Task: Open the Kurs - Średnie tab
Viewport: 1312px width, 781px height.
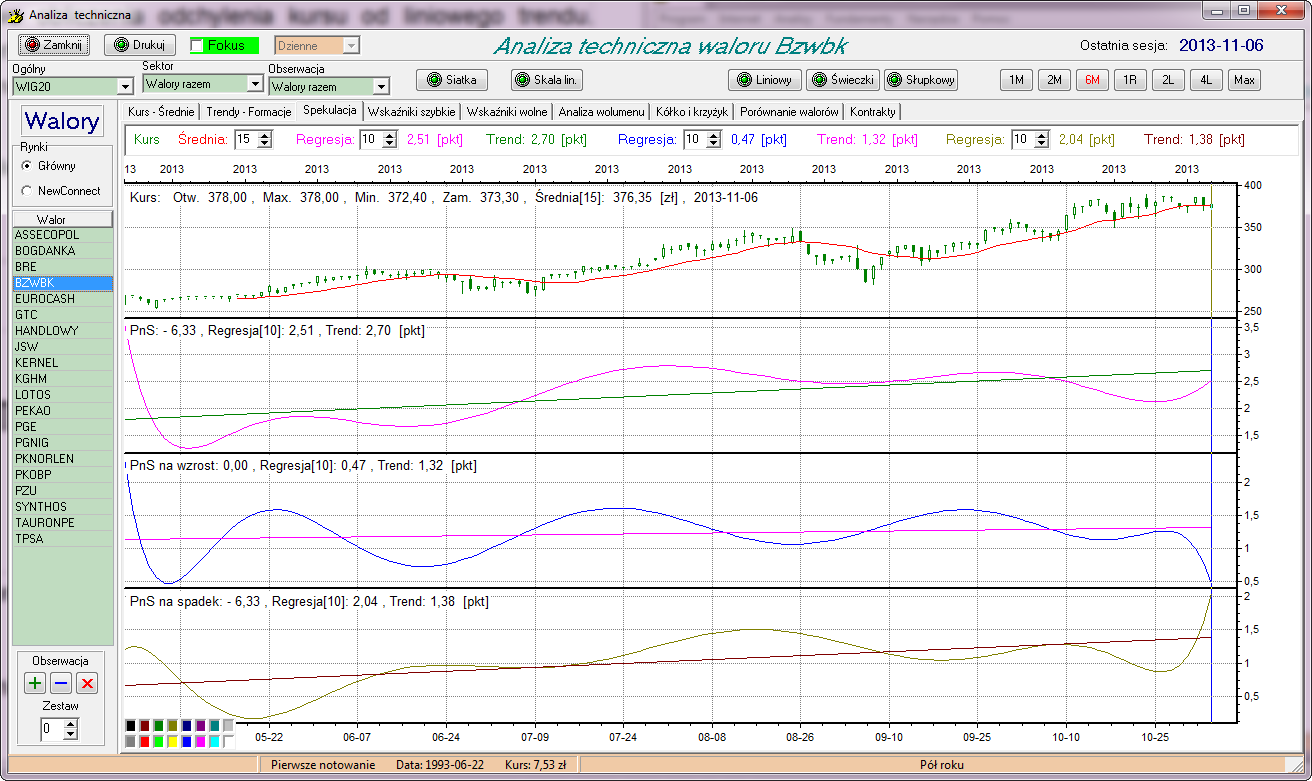Action: [x=161, y=111]
